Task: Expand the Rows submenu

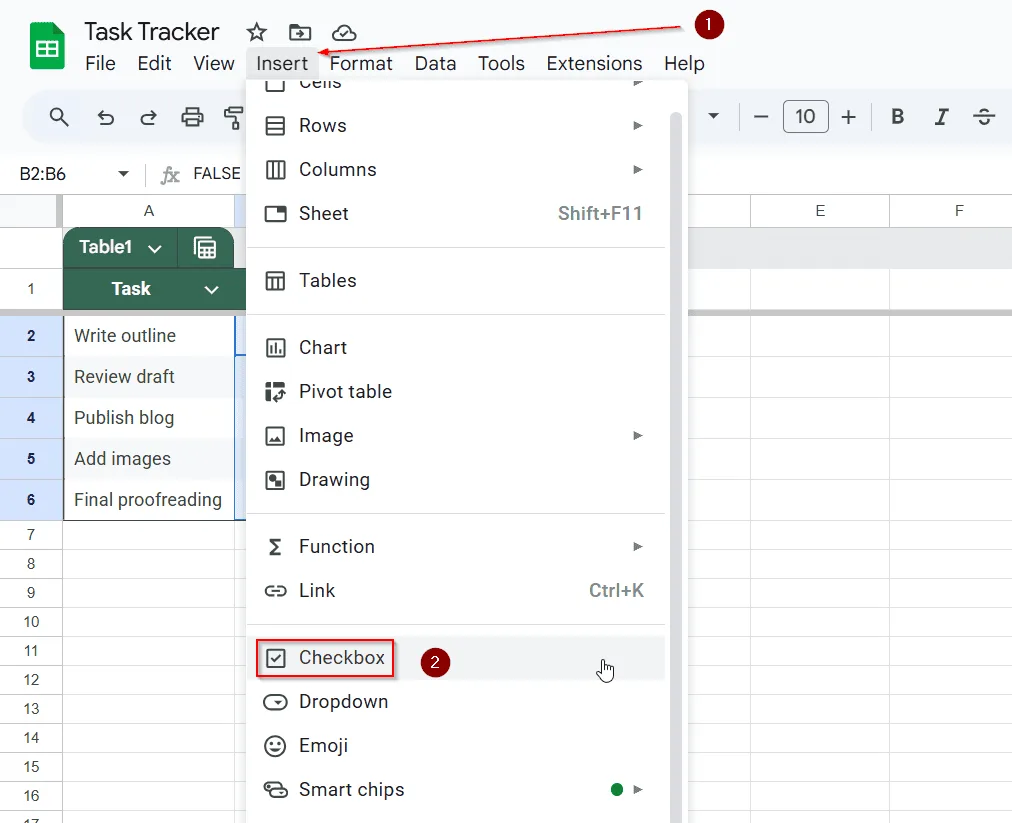Action: tap(456, 125)
